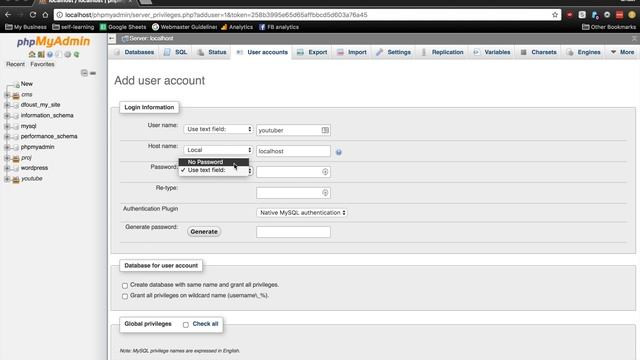
Task: Check Grant all privileges on wildcard name
Action: pyautogui.click(x=125, y=296)
